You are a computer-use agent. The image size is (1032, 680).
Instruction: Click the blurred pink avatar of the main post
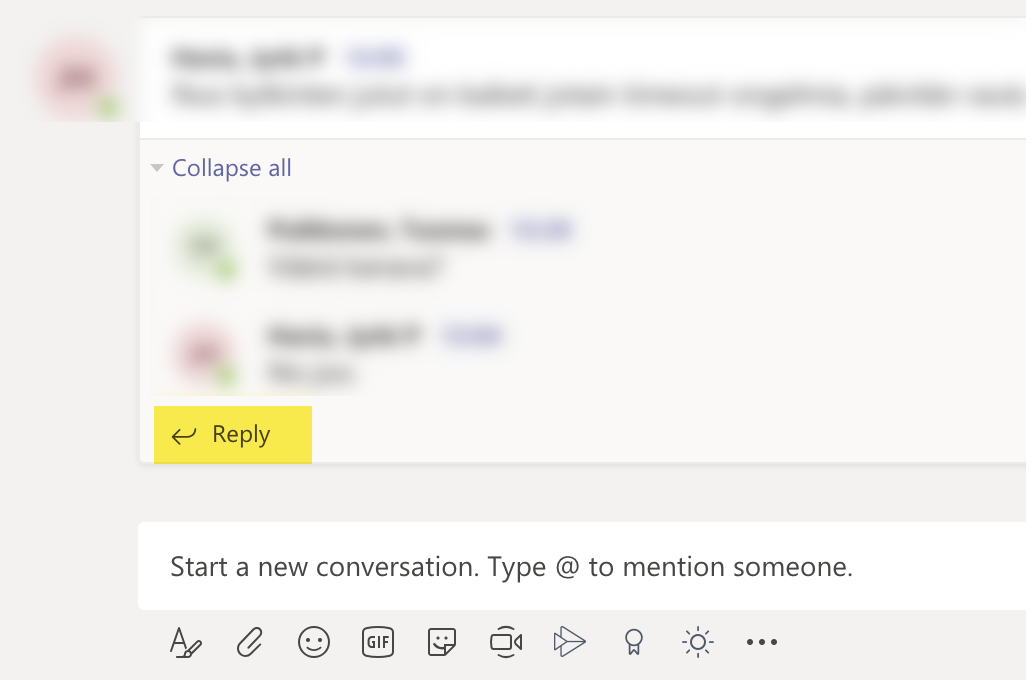78,80
